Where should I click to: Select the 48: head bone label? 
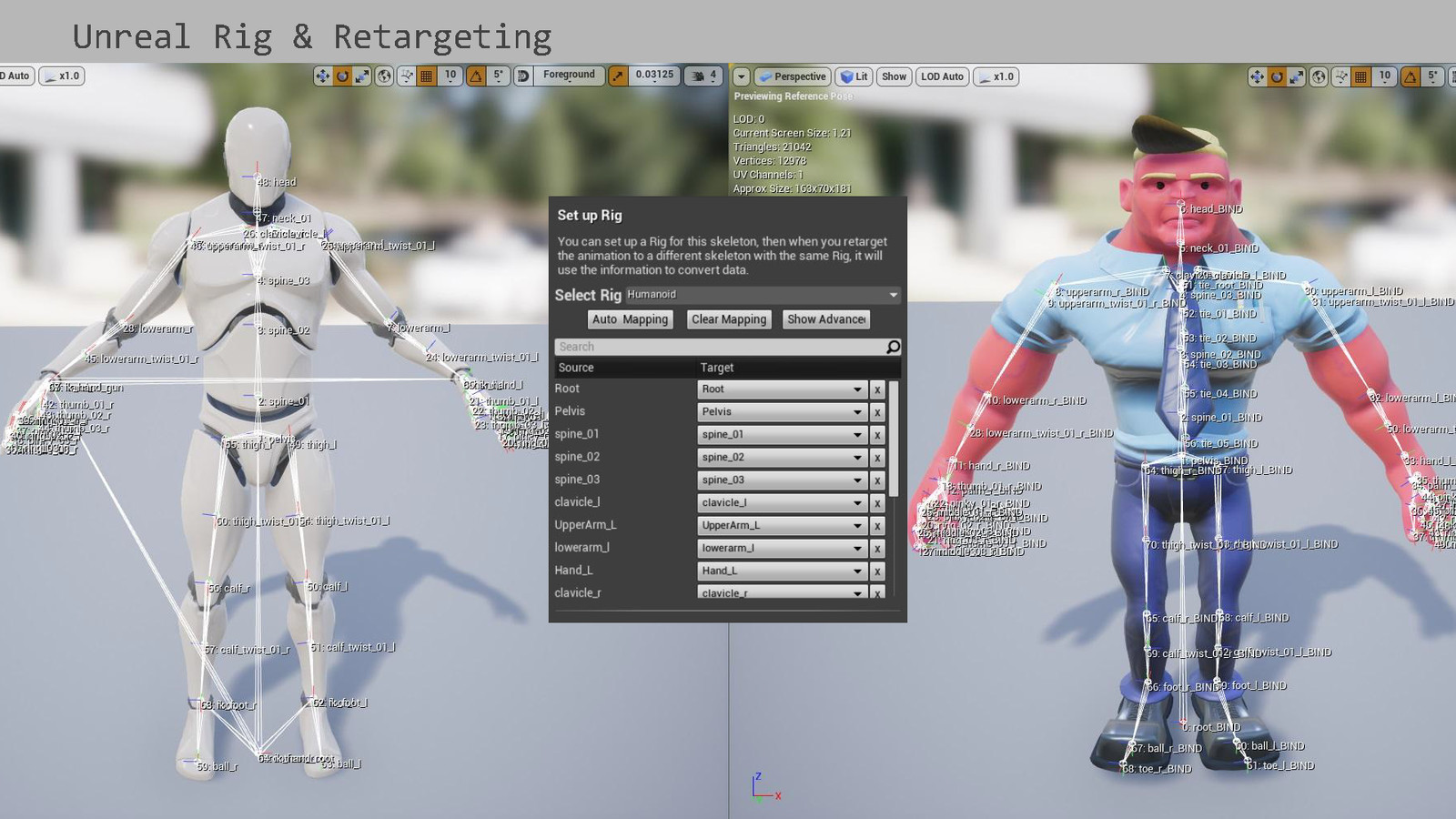pos(276,182)
